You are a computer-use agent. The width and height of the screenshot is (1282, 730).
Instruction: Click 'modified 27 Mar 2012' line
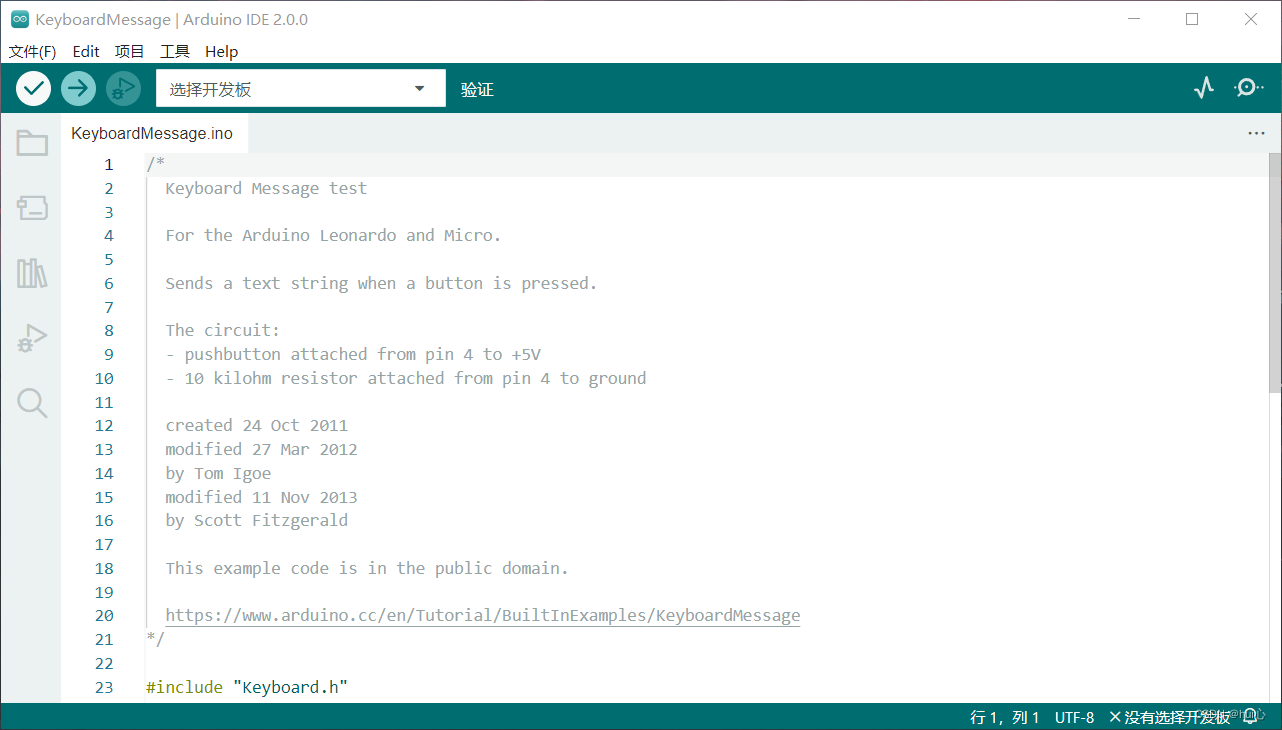click(x=261, y=450)
